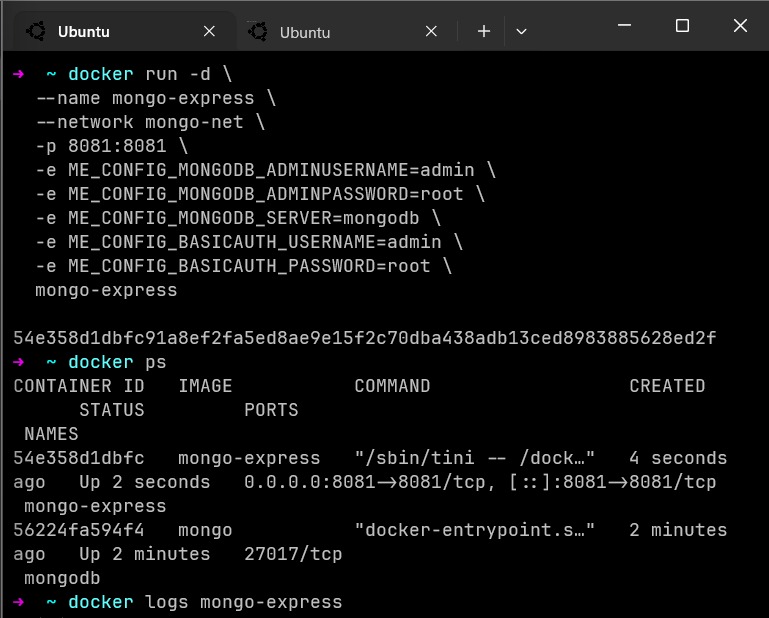
Task: Click the Ubuntu logo on second tab
Action: [258, 32]
